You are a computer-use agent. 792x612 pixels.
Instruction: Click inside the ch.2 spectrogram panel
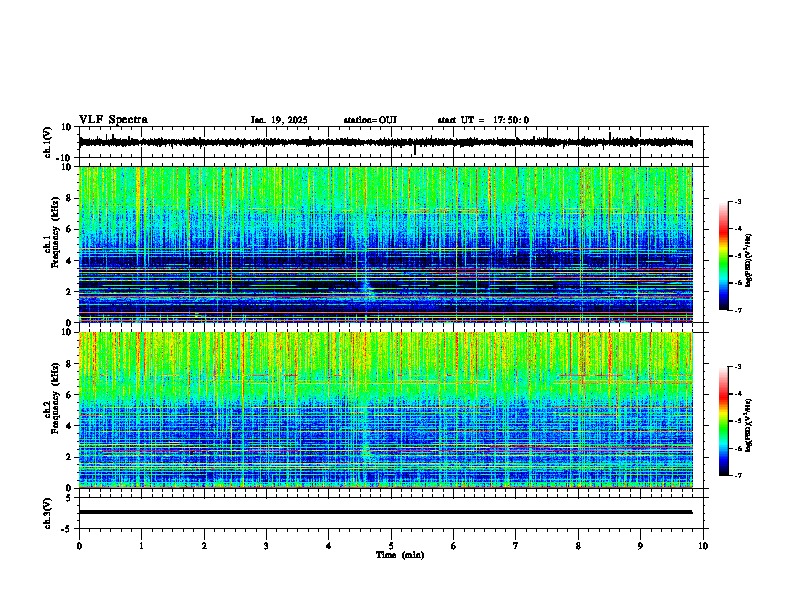coord(385,410)
